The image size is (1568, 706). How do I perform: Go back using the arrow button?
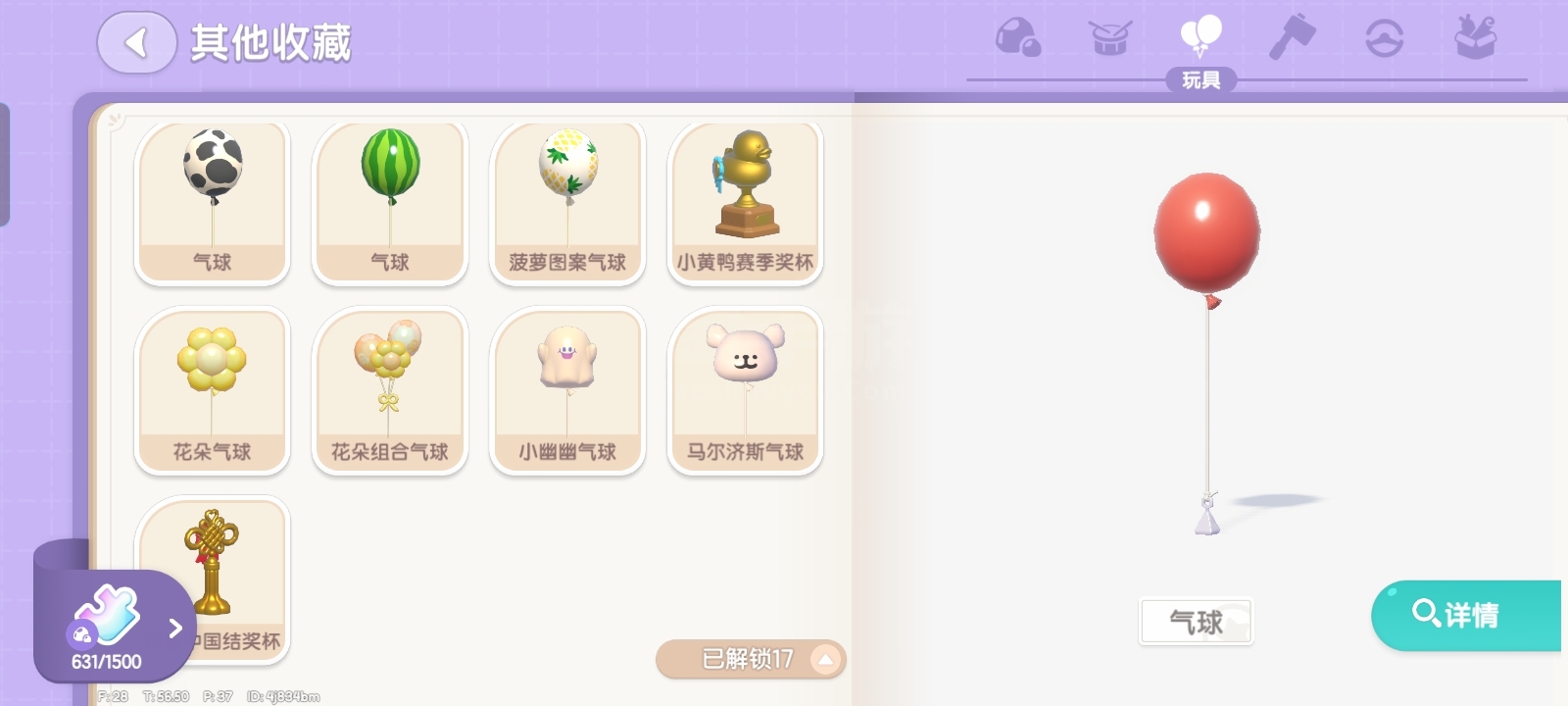[136, 42]
